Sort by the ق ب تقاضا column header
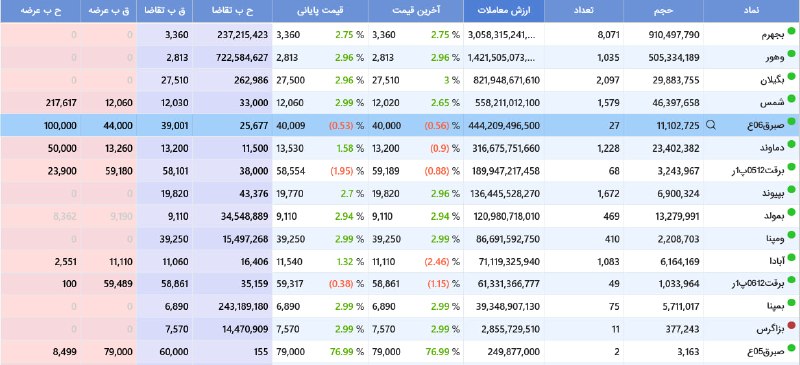Screen dimensions: 800x365 click(165, 11)
